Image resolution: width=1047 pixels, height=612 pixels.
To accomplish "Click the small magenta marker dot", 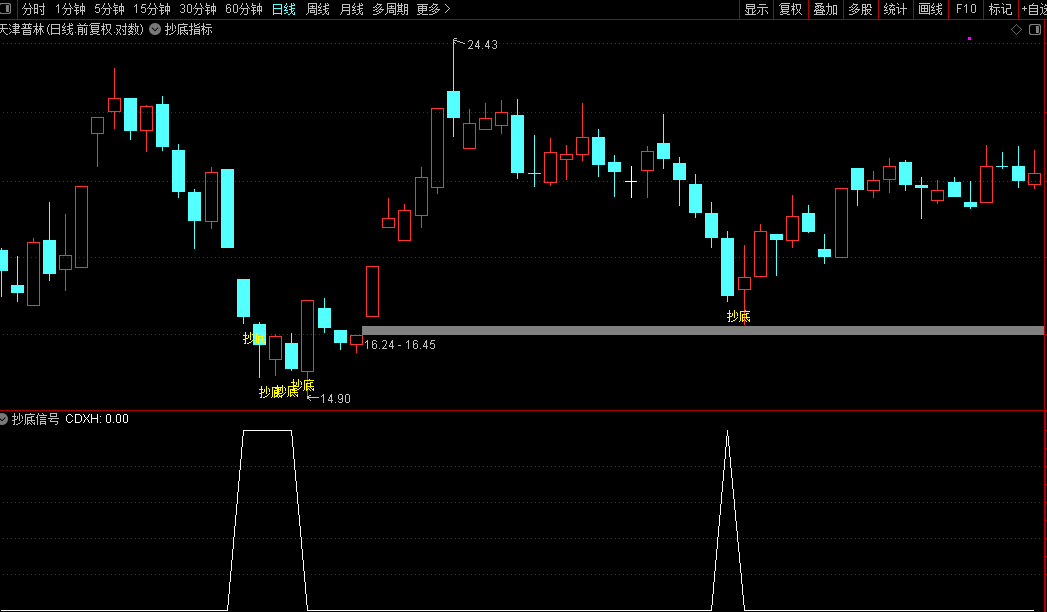I will pyautogui.click(x=970, y=39).
